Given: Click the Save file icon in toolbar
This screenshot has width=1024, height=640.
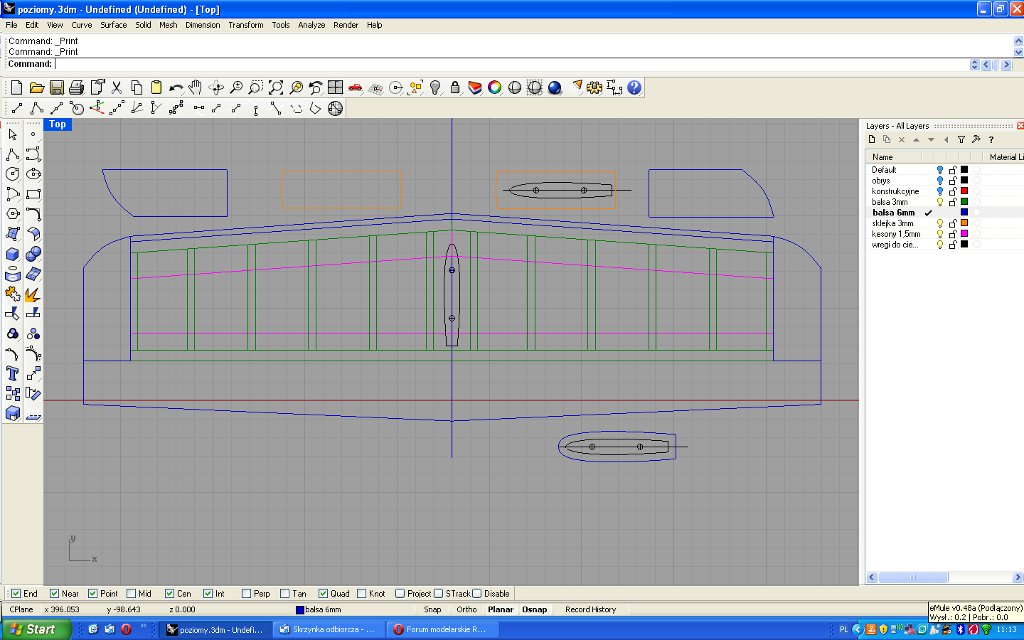Looking at the screenshot, I should (x=56, y=88).
